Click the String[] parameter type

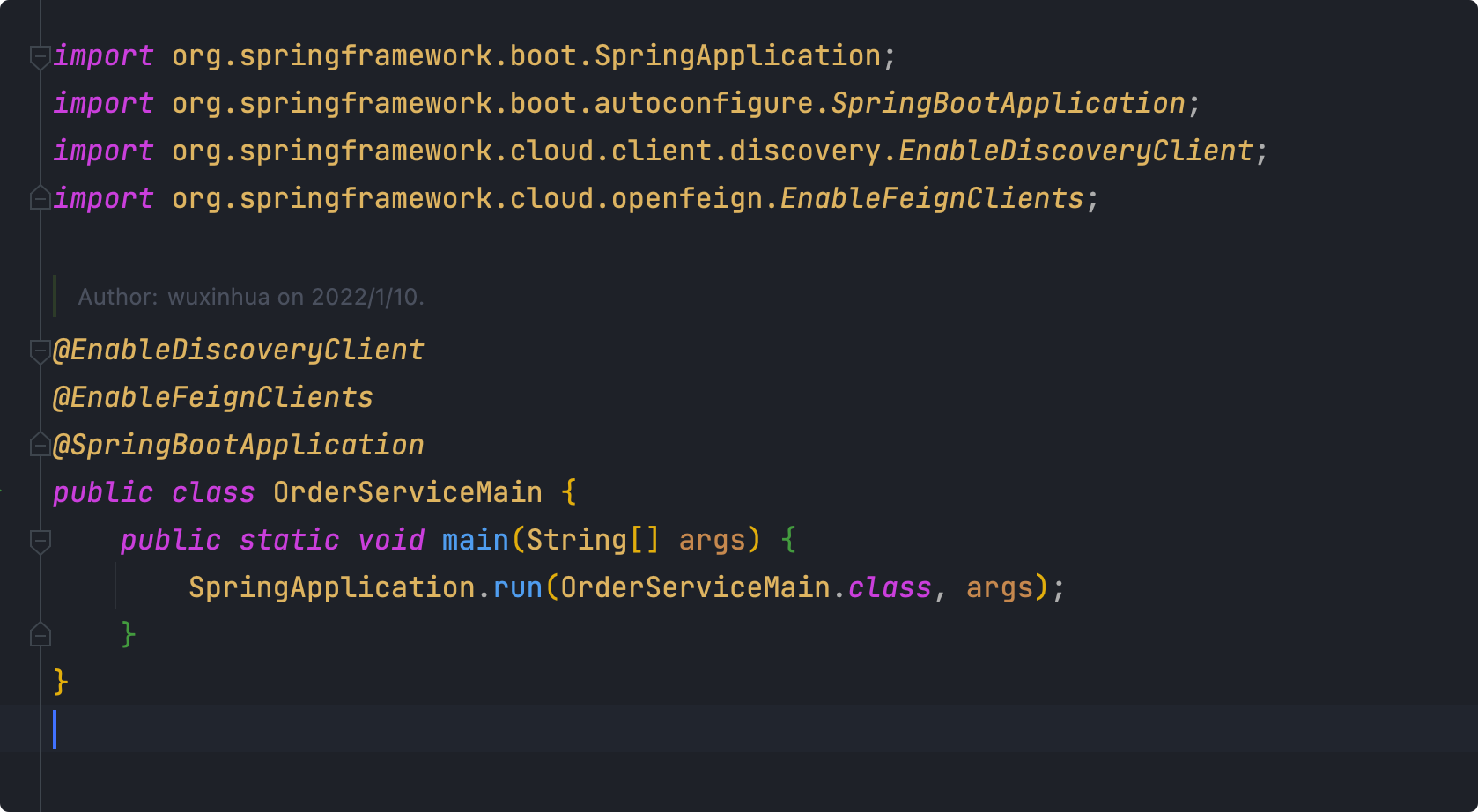pyautogui.click(x=593, y=540)
